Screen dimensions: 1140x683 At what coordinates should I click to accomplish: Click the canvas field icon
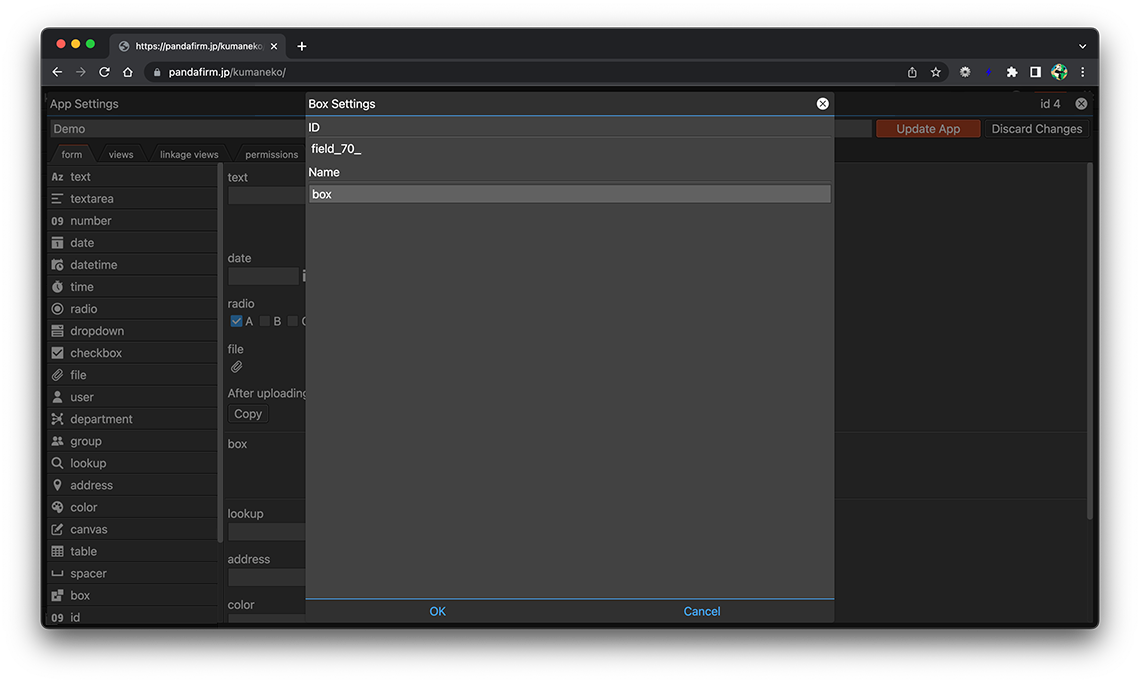click(x=57, y=529)
